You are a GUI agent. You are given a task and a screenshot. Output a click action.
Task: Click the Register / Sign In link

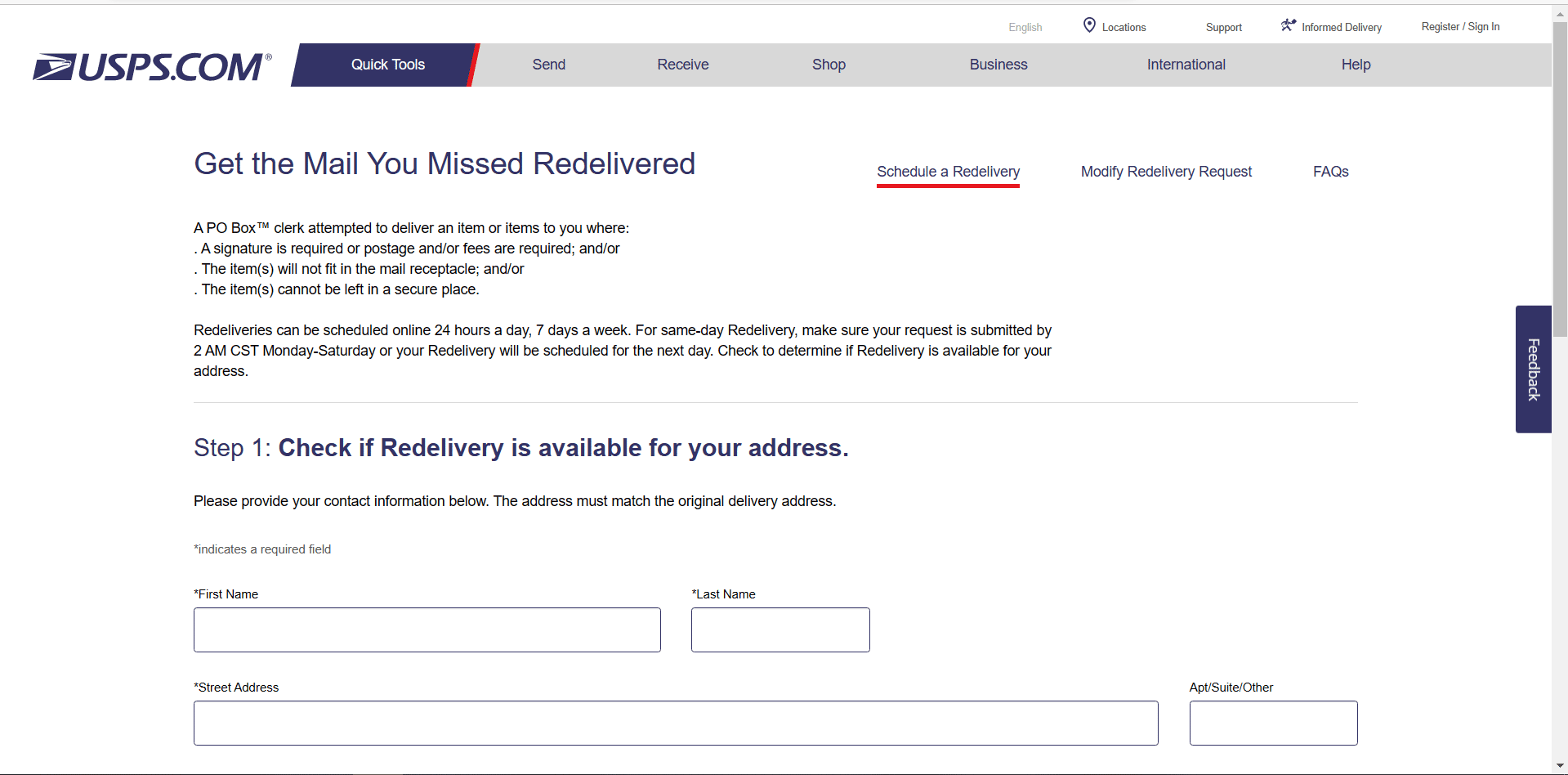pyautogui.click(x=1460, y=27)
